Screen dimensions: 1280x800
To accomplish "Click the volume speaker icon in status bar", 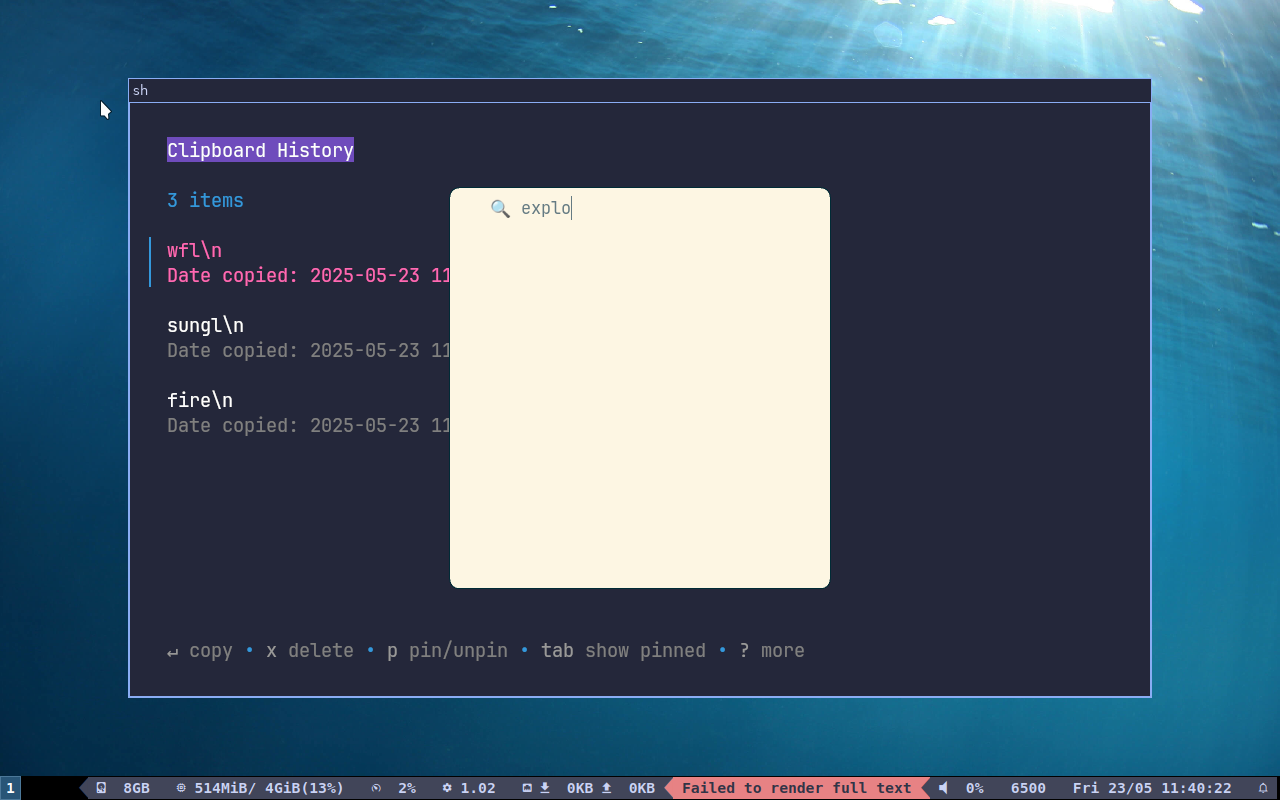I will coord(943,788).
